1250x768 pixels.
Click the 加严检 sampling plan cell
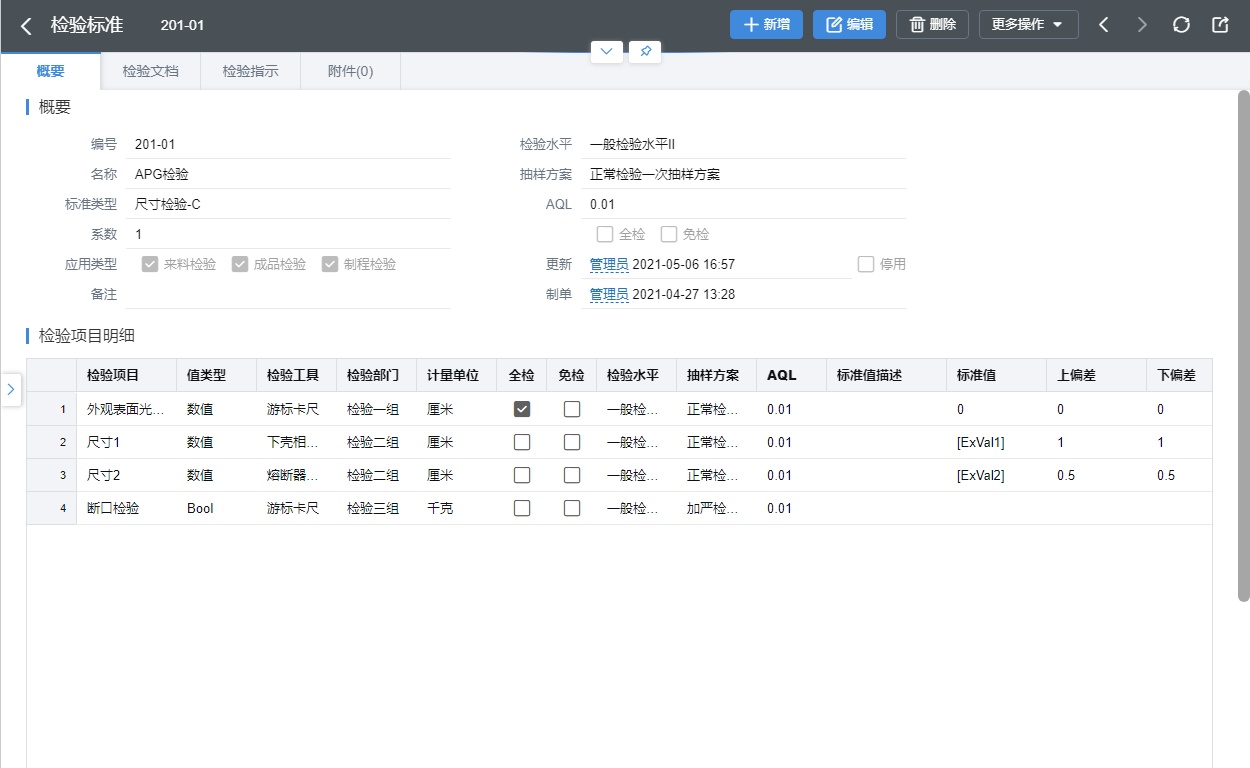(x=716, y=508)
